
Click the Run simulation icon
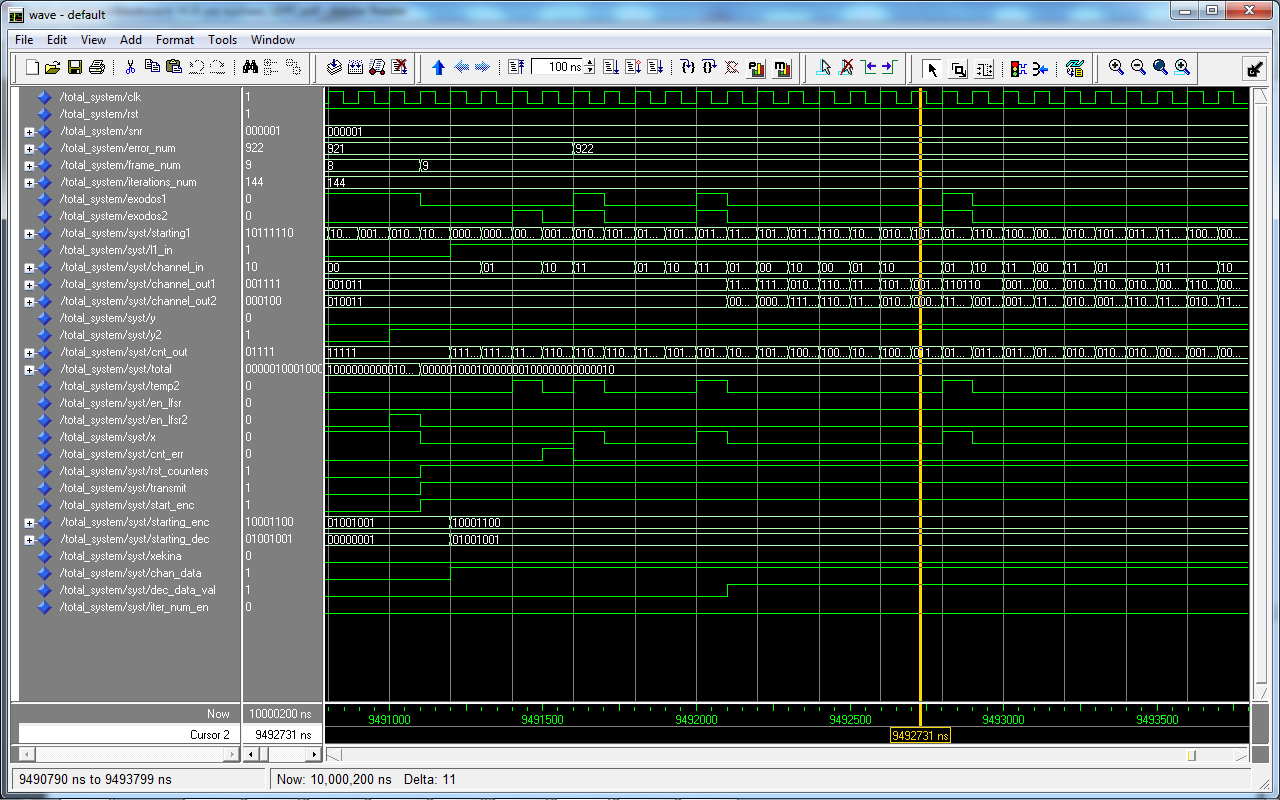pos(611,68)
